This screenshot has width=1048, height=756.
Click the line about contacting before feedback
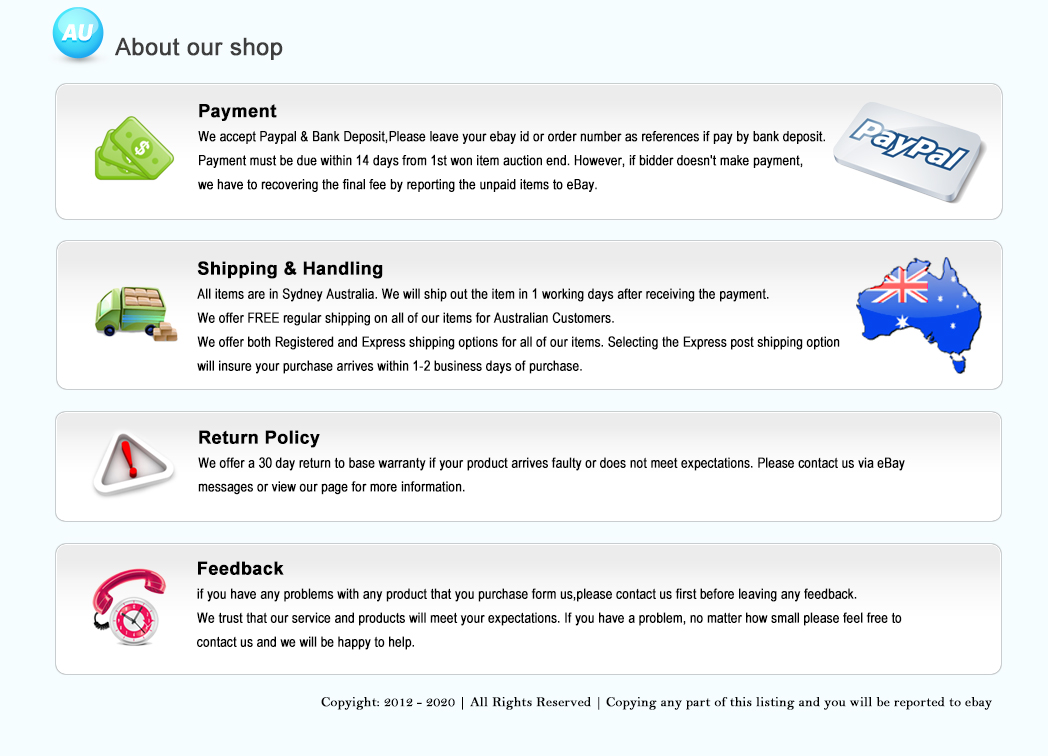[527, 594]
